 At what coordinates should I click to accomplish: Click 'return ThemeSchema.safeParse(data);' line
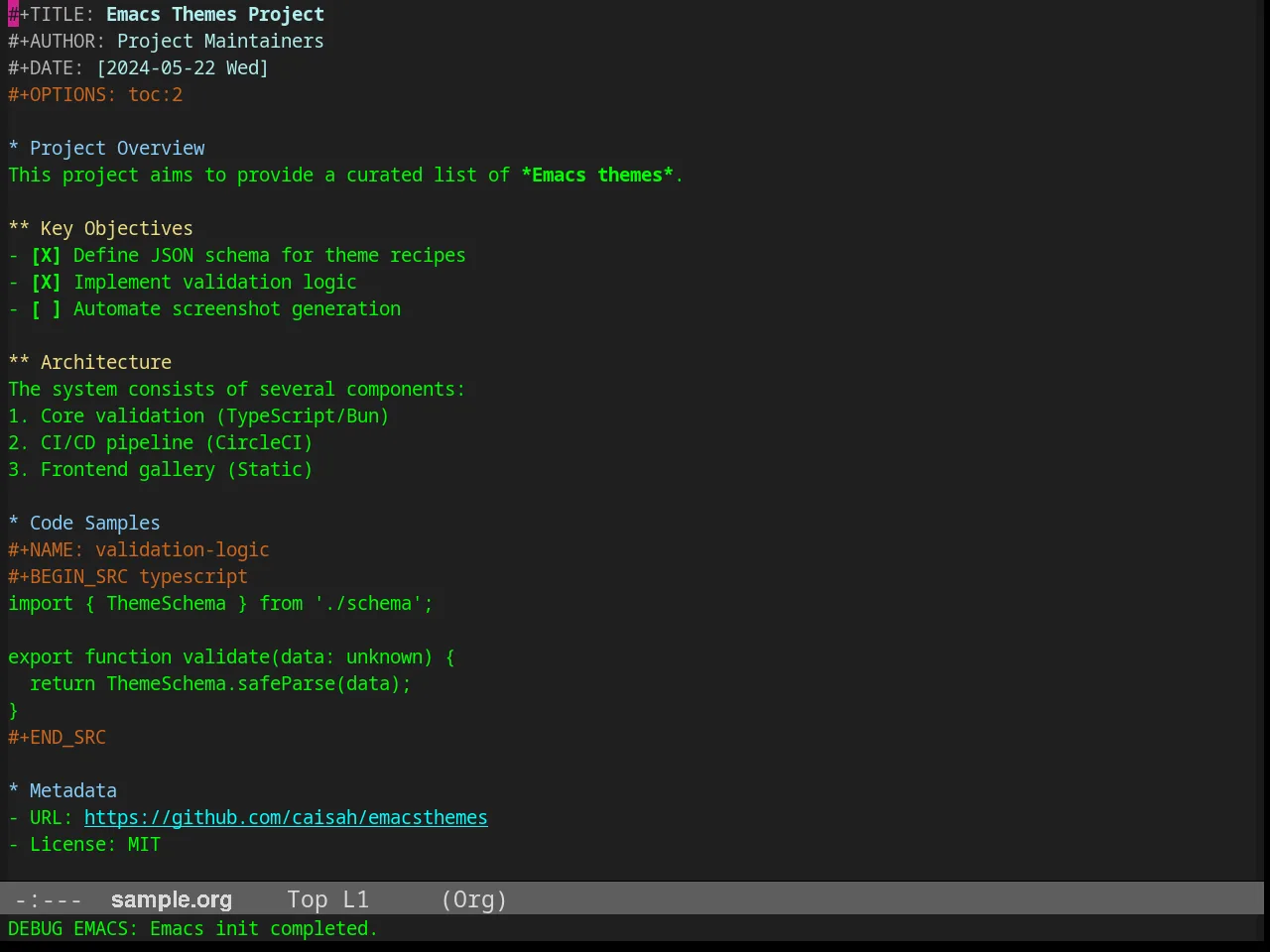click(220, 684)
